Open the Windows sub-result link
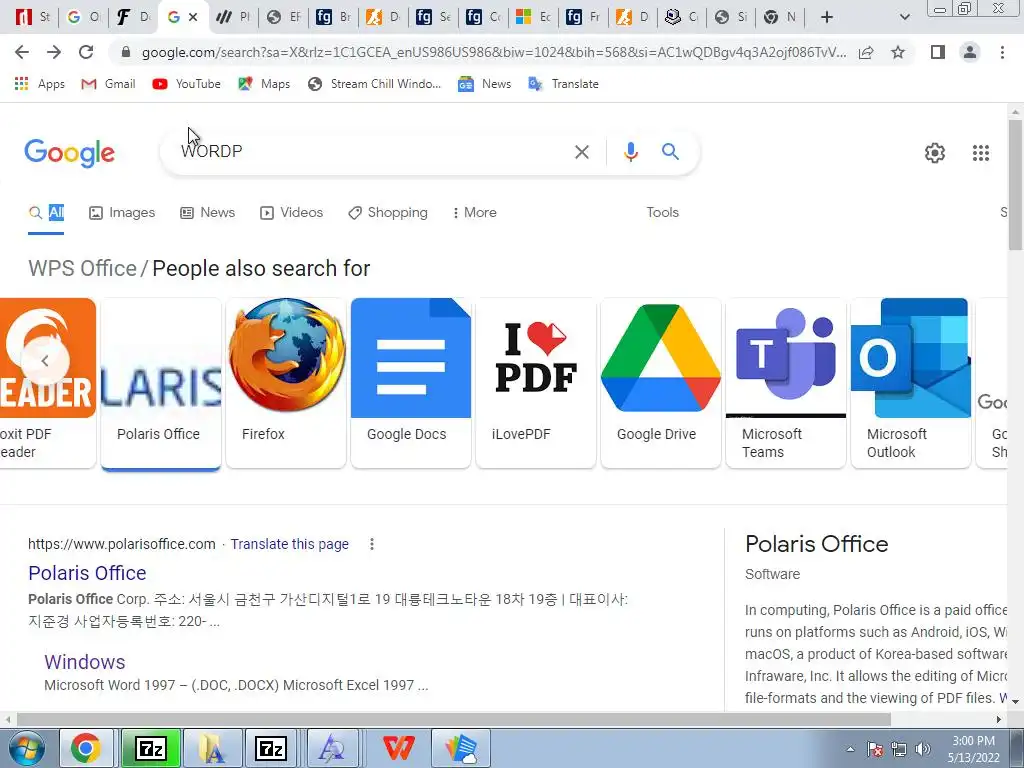This screenshot has width=1024, height=768. tap(85, 662)
